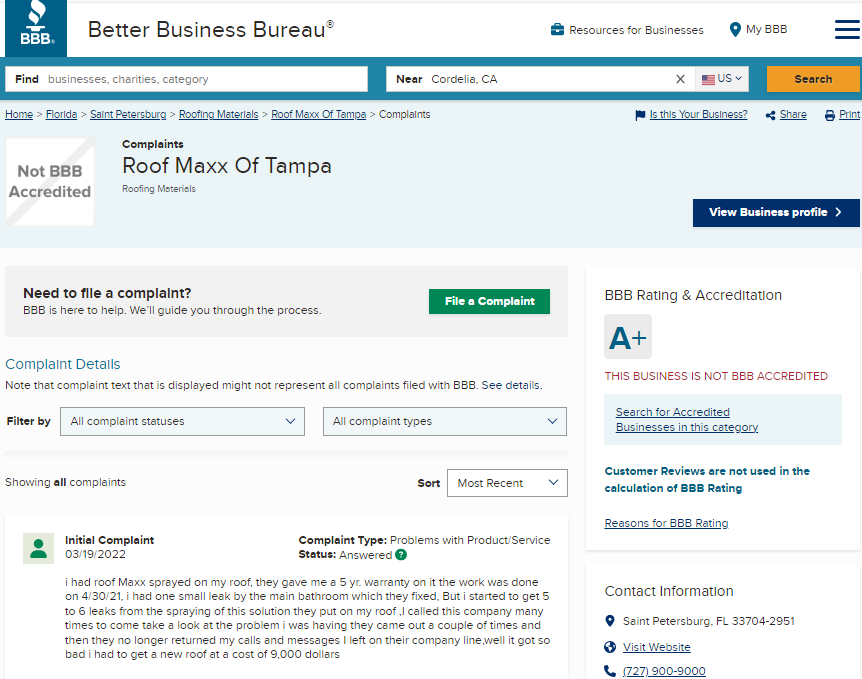Screen dimensions: 862x679
Task: Clear the Near location field with X
Action: point(680,79)
